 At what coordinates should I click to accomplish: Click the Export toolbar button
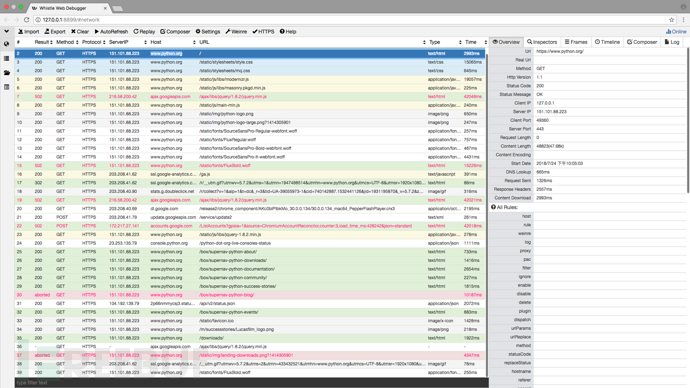pyautogui.click(x=55, y=32)
